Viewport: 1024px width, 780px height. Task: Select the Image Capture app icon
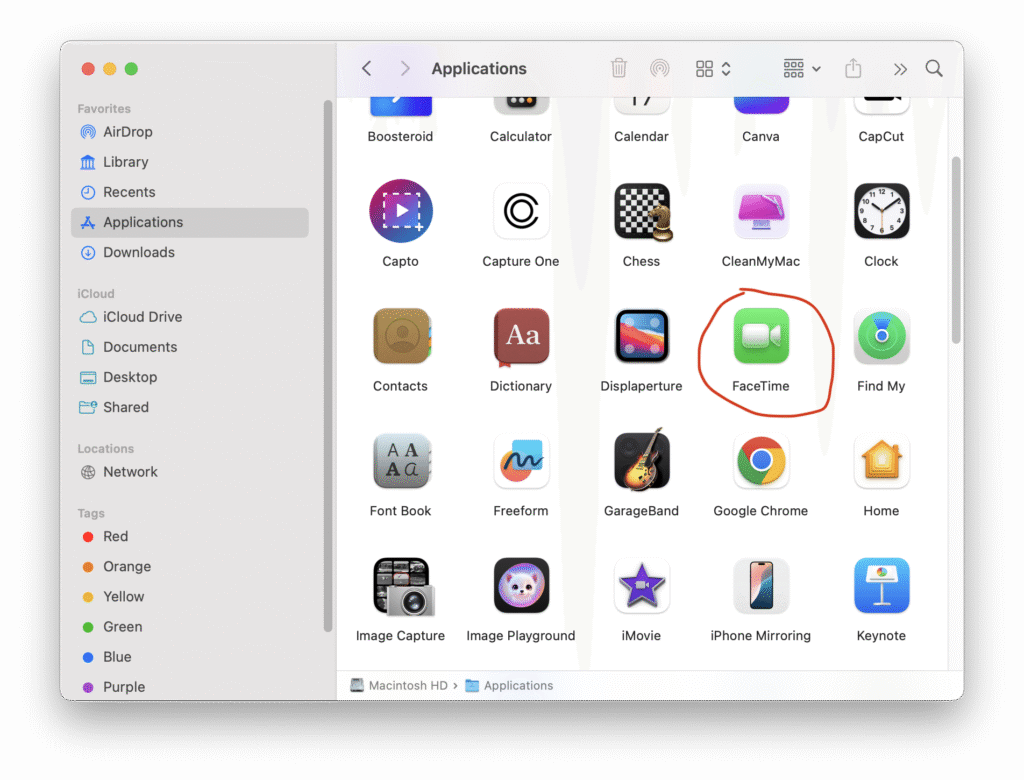click(x=403, y=586)
